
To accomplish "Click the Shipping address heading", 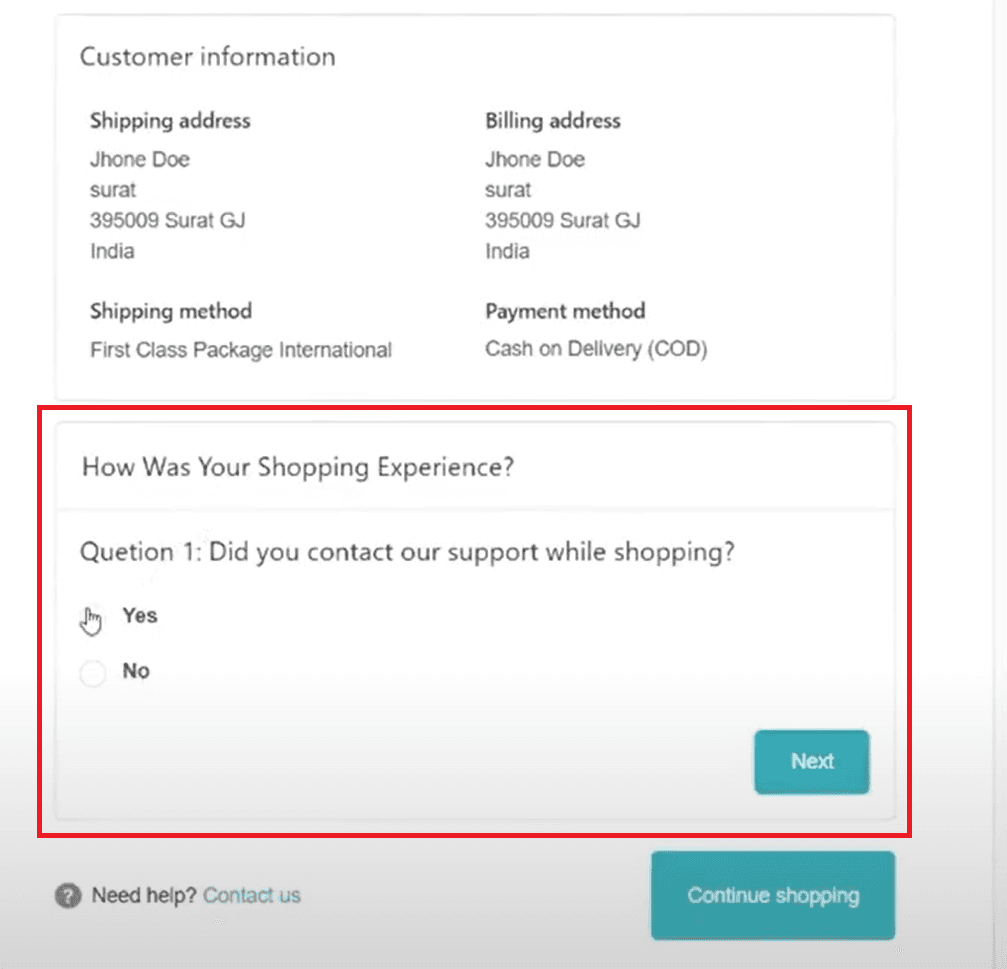I will [x=170, y=121].
